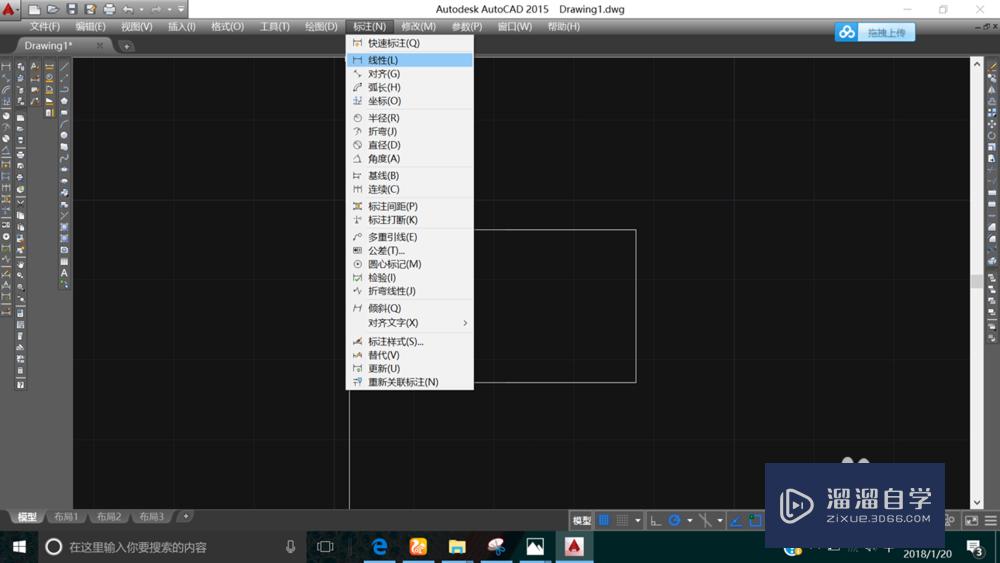Click the New drawing icon

point(34,10)
